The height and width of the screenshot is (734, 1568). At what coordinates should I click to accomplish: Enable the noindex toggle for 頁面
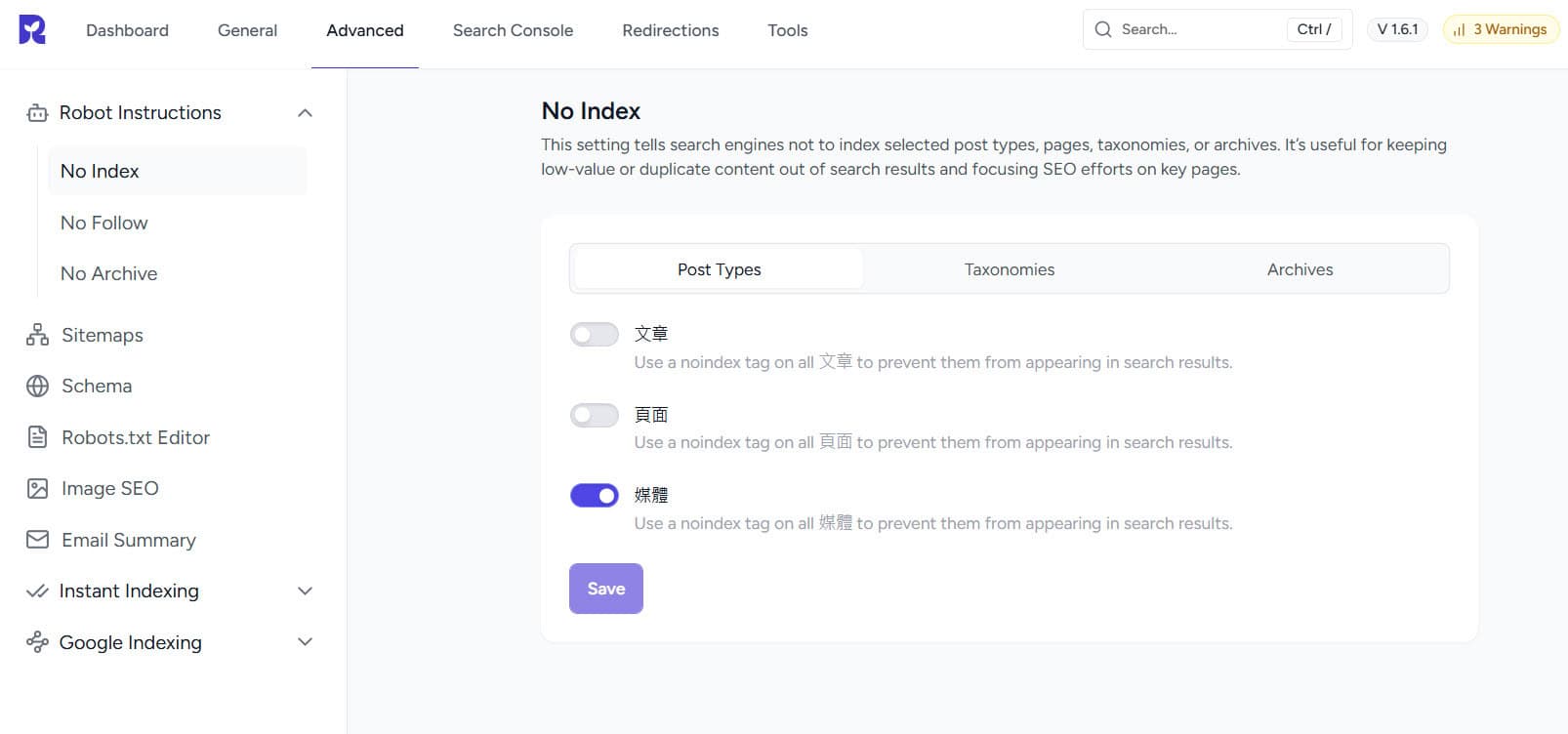(595, 415)
